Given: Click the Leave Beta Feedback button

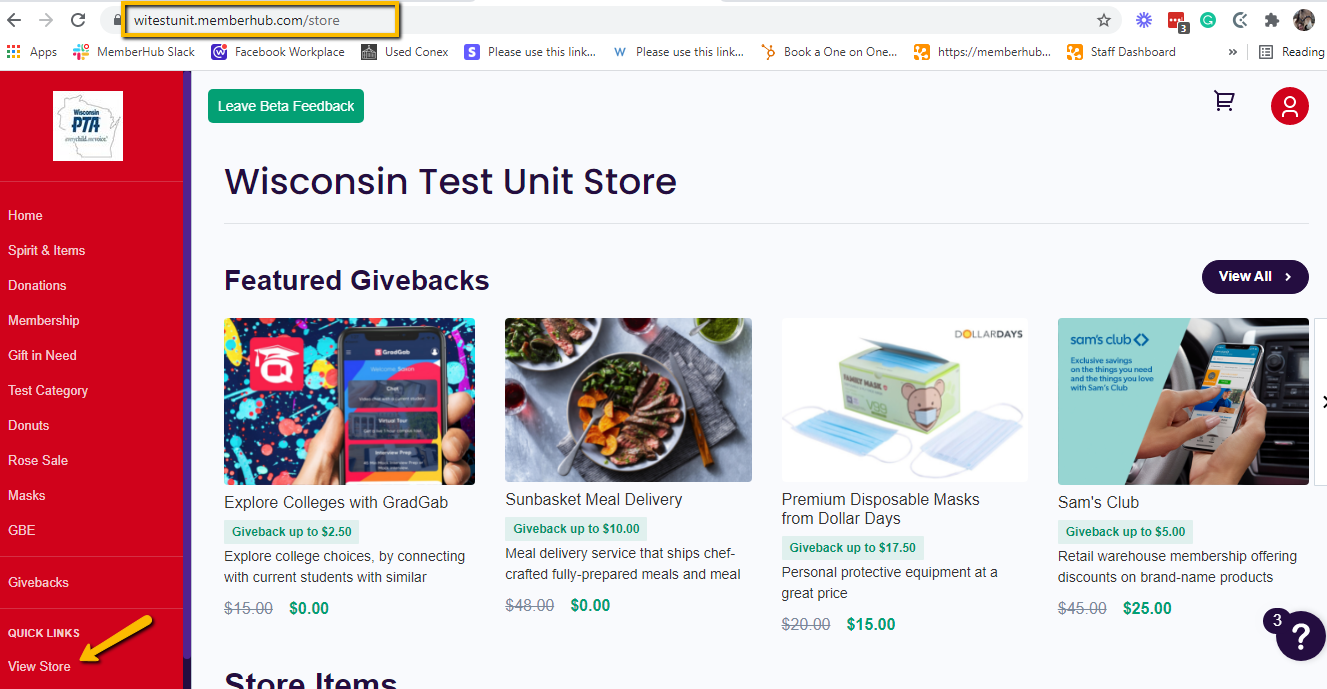Looking at the screenshot, I should [x=286, y=106].
